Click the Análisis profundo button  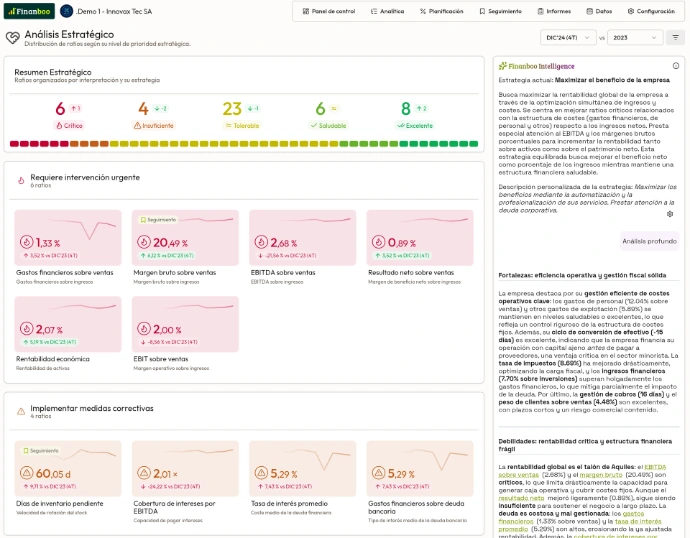648,241
